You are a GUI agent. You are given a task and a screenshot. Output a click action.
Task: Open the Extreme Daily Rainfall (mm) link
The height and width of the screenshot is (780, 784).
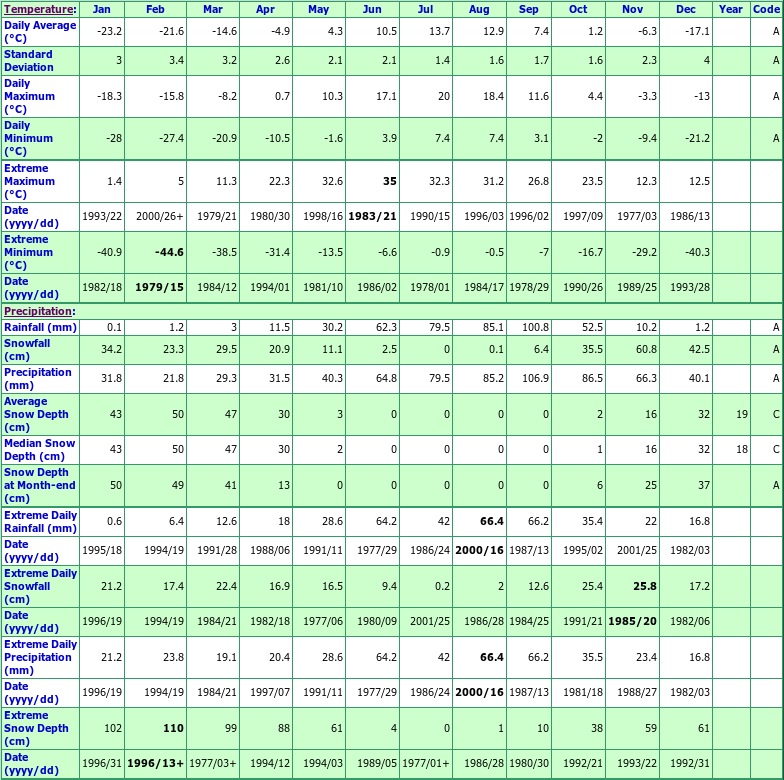click(40, 521)
